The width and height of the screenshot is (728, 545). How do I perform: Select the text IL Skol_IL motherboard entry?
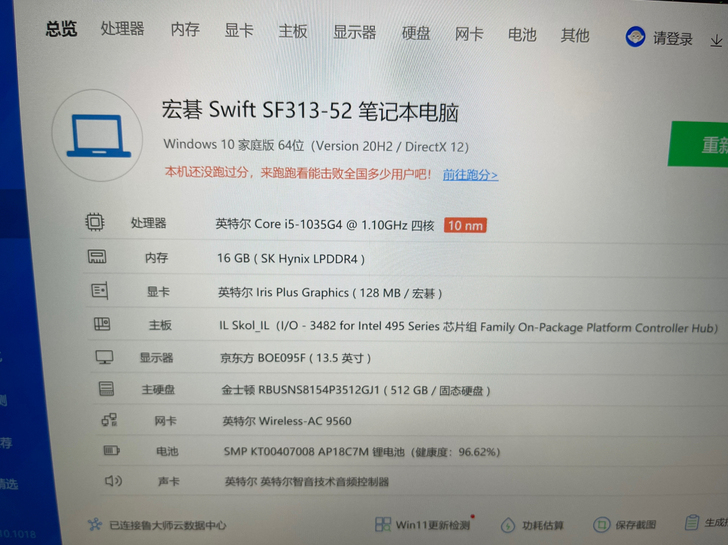pyautogui.click(x=468, y=327)
